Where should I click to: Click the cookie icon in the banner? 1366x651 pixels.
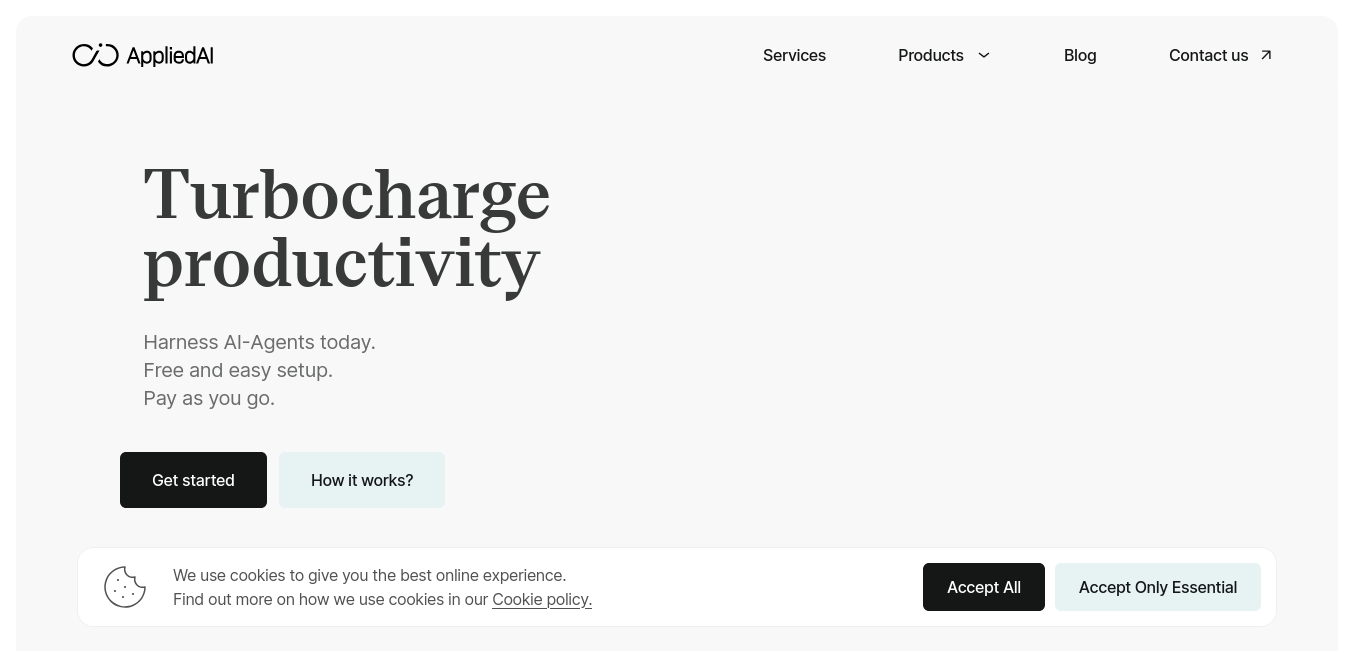[125, 587]
